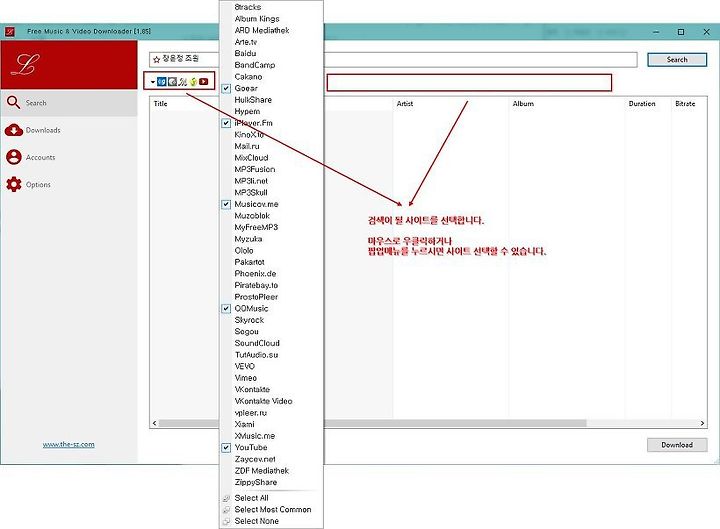Click the Musicov.me site icon
The width and height of the screenshot is (720, 529).
[183, 82]
